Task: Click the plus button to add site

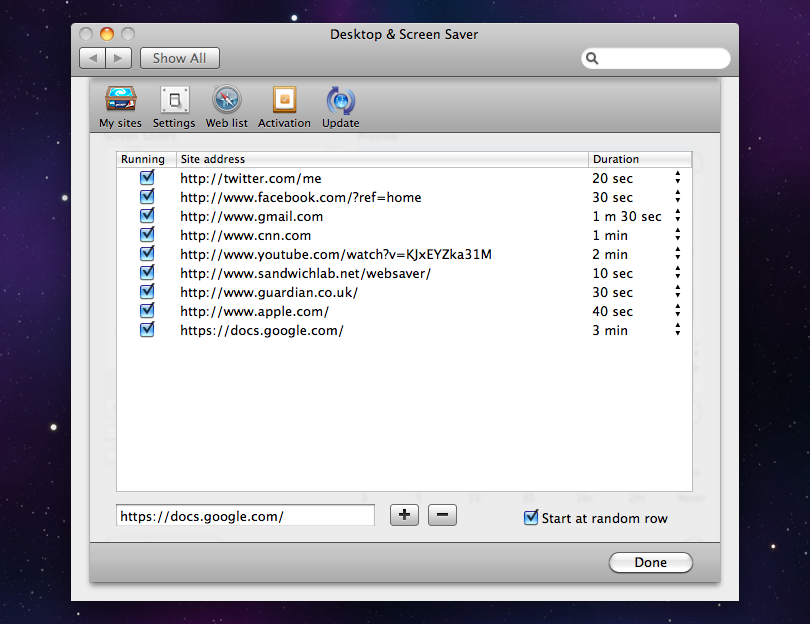Action: (404, 515)
